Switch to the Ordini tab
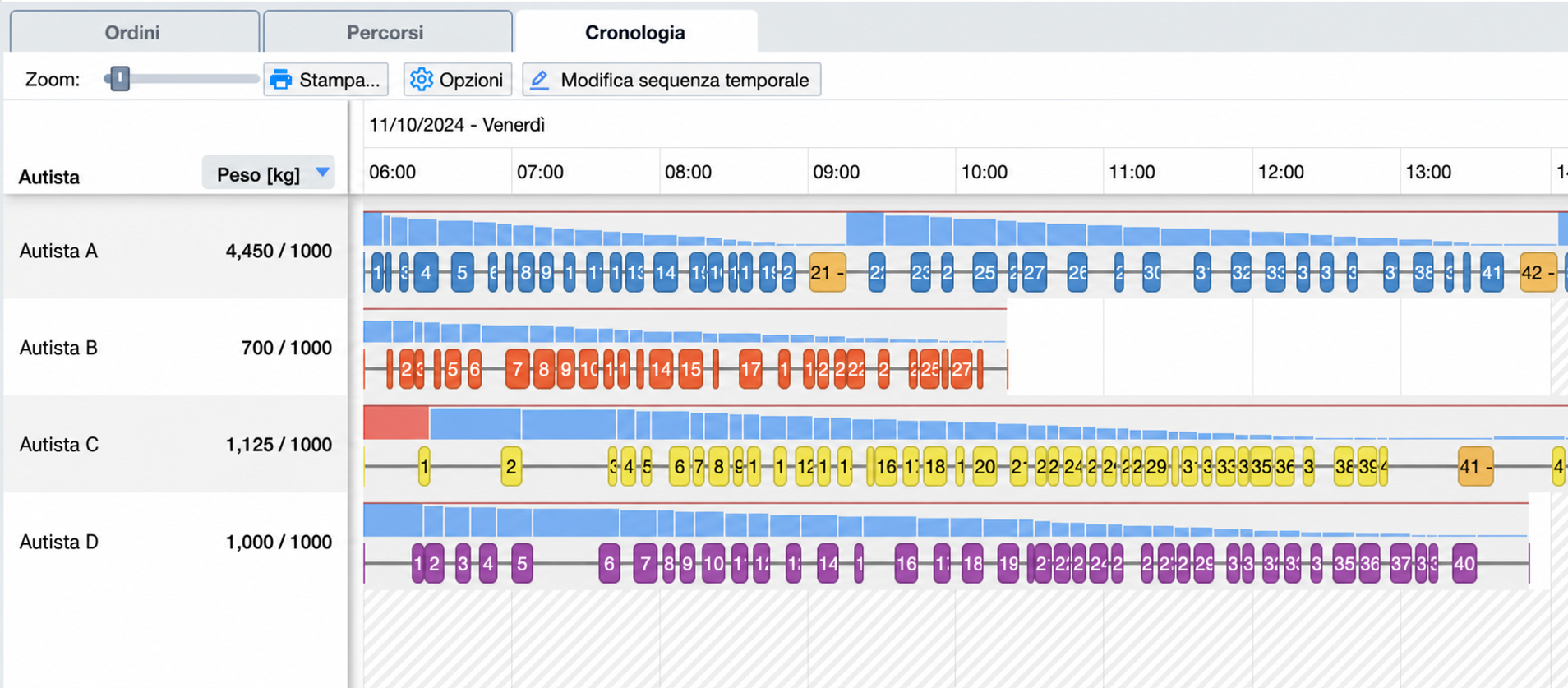 134,32
